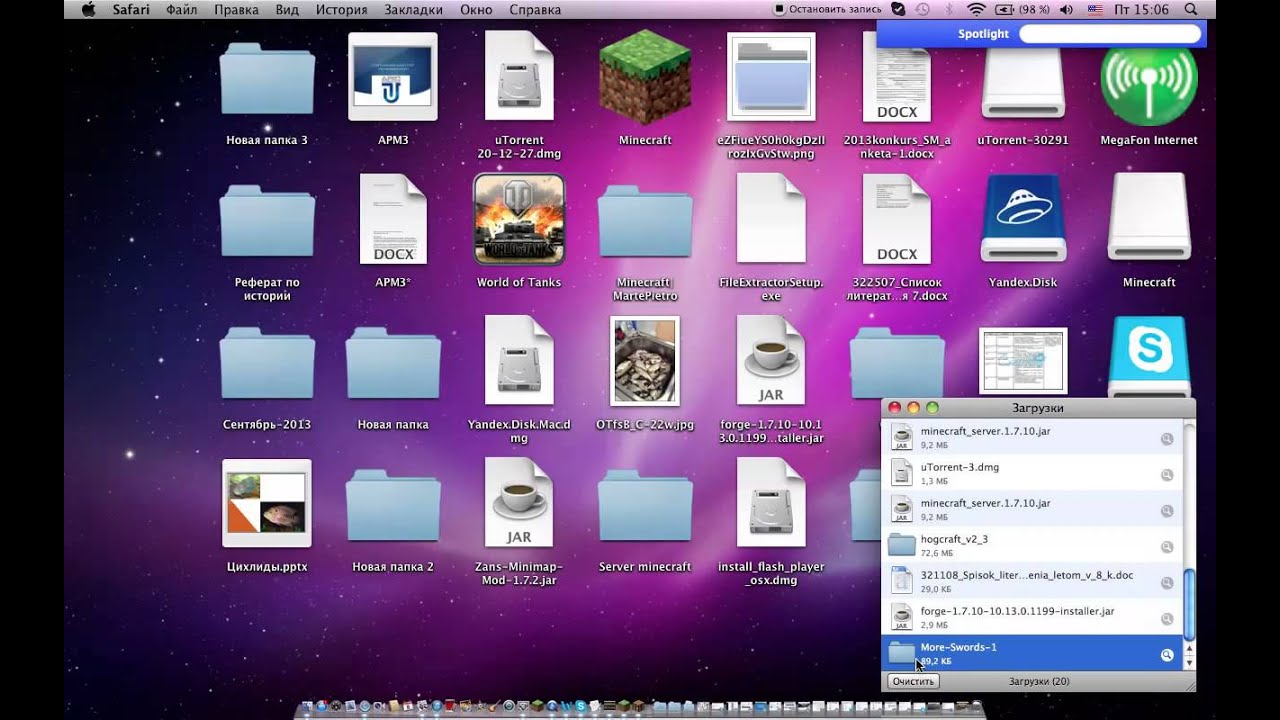Reveal hogcraft_v2_3 in Finder magnifier icon

tap(1167, 547)
